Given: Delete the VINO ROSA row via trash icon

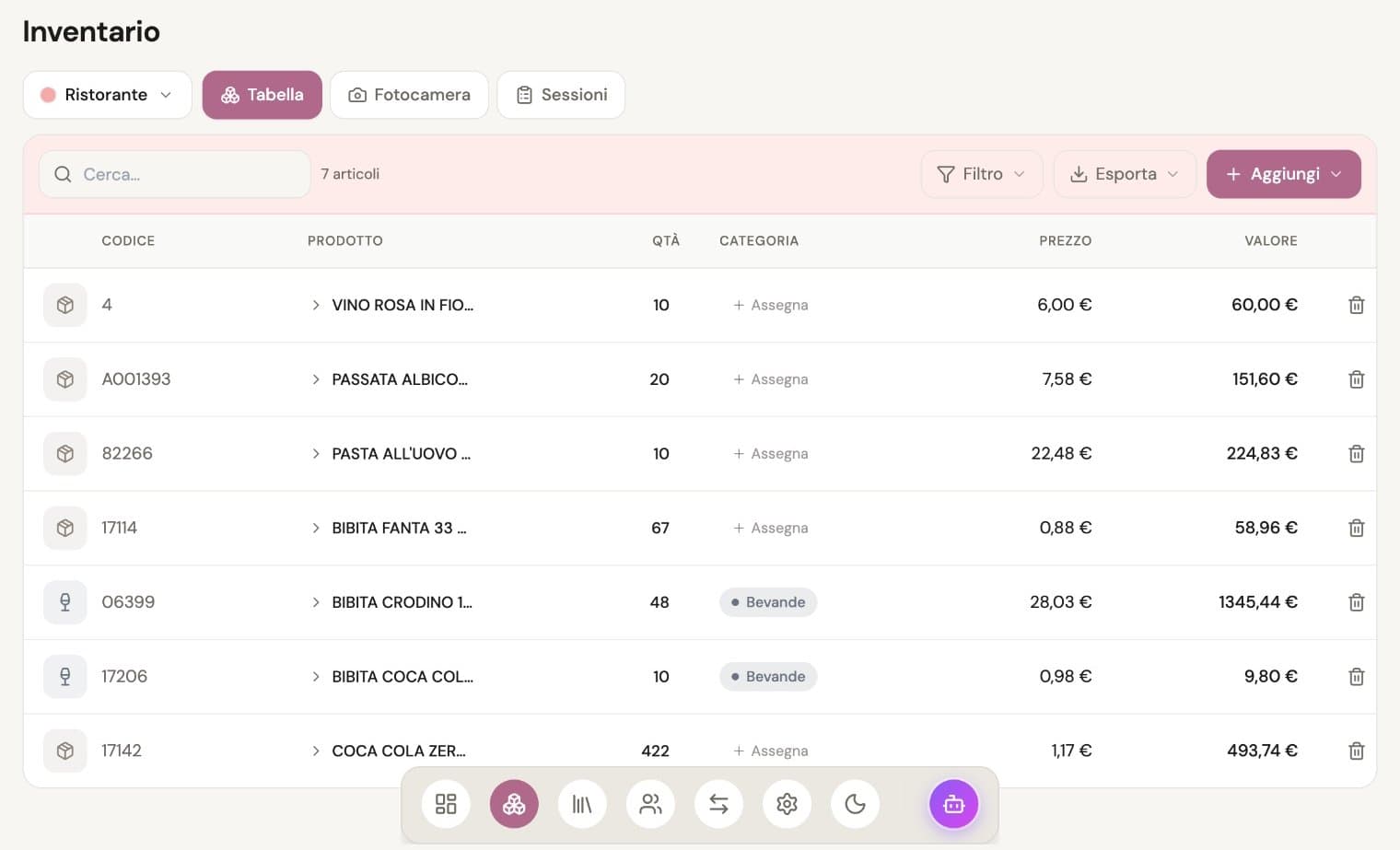Looking at the screenshot, I should [x=1356, y=305].
